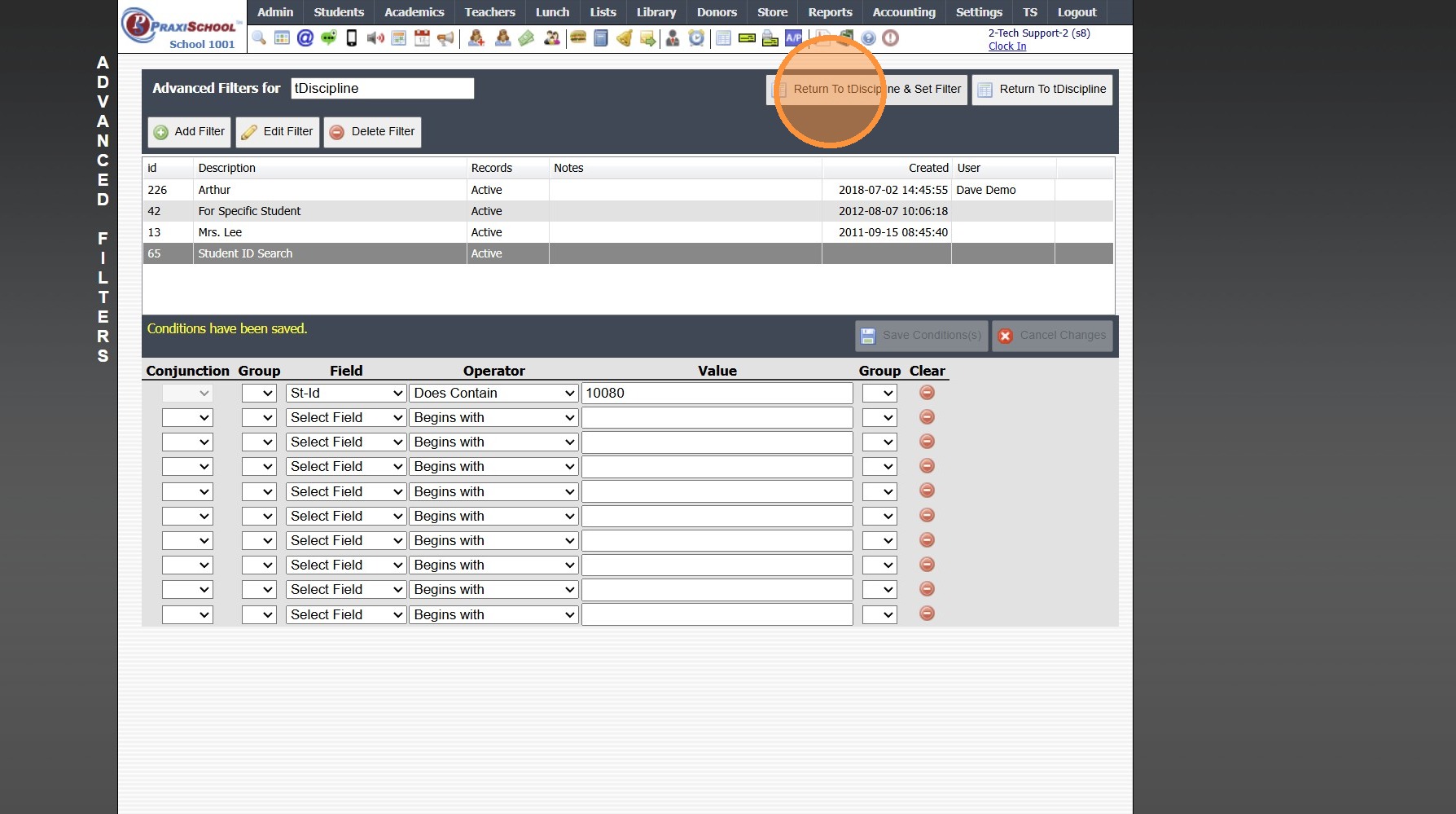Click the Add Filter button

click(x=189, y=131)
